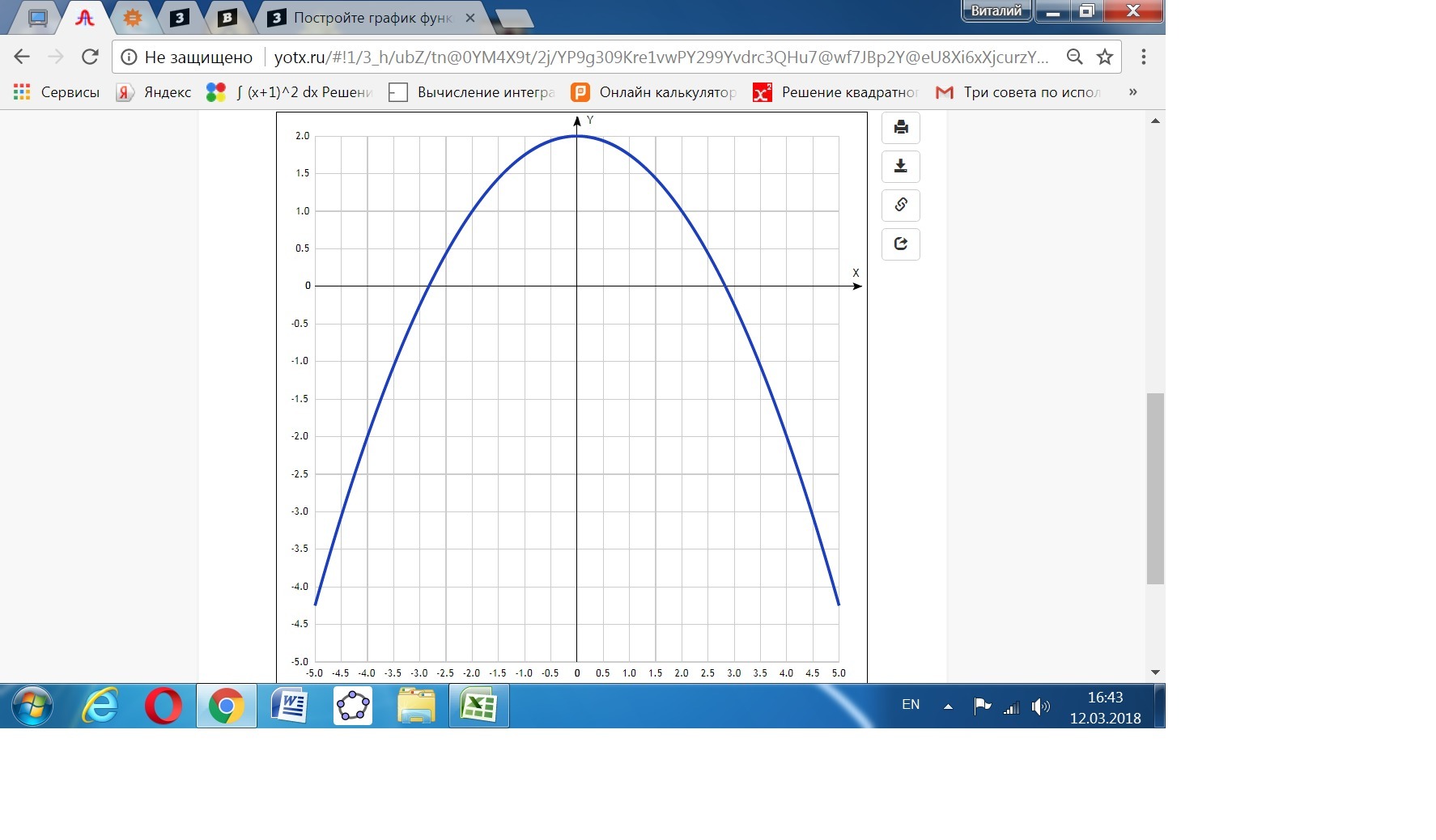Close the 'Постройте график функ' tab

pyautogui.click(x=470, y=18)
